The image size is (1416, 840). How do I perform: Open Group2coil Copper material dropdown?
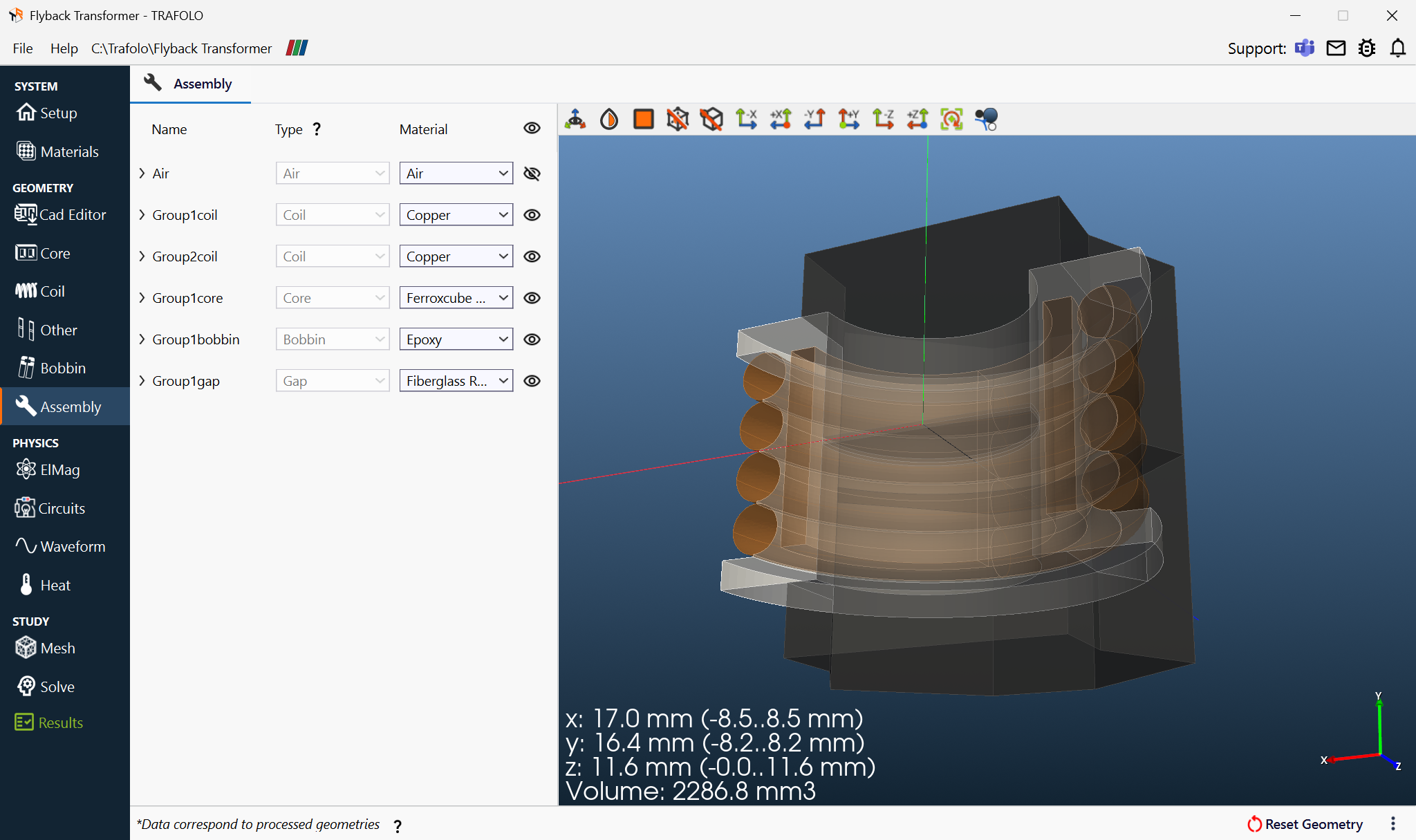point(456,256)
